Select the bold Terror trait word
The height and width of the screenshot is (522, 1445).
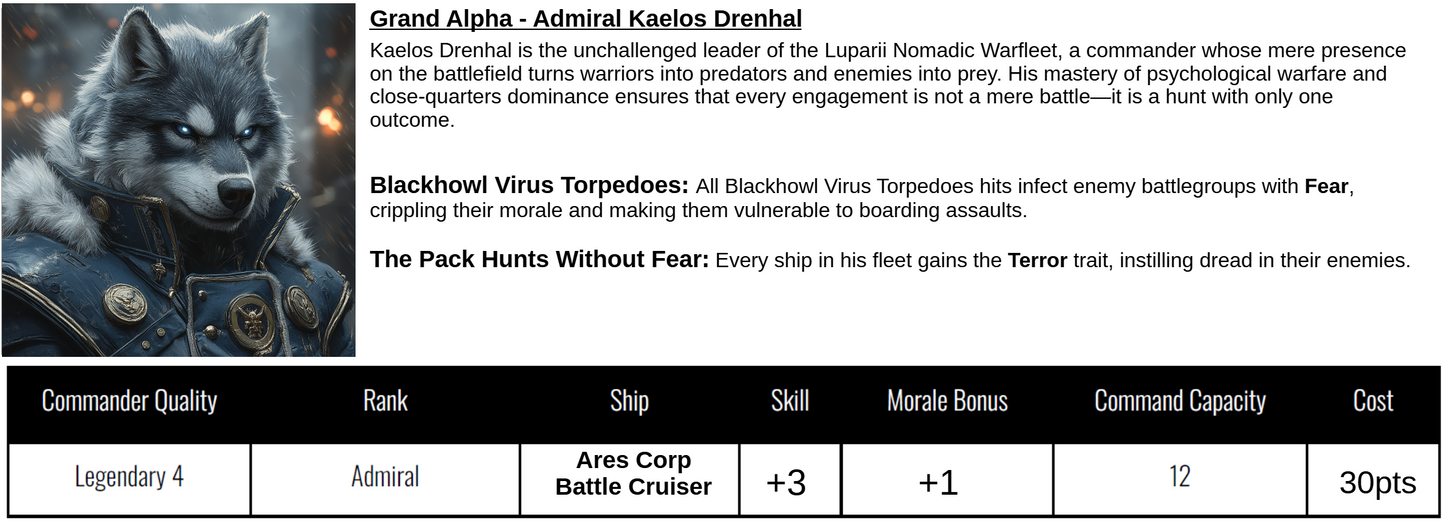click(1037, 261)
